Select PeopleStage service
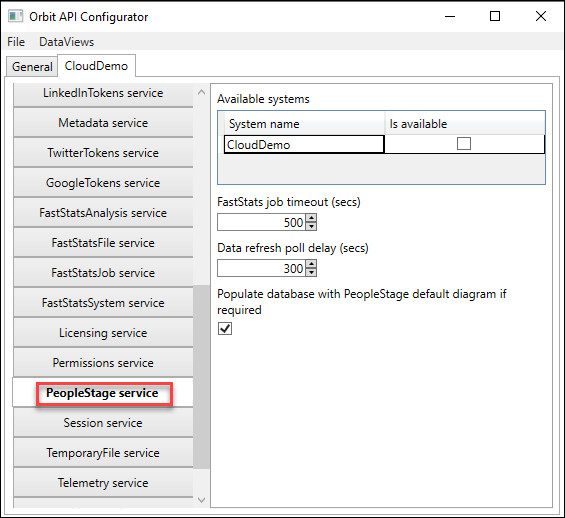This screenshot has height=518, width=565. (103, 393)
